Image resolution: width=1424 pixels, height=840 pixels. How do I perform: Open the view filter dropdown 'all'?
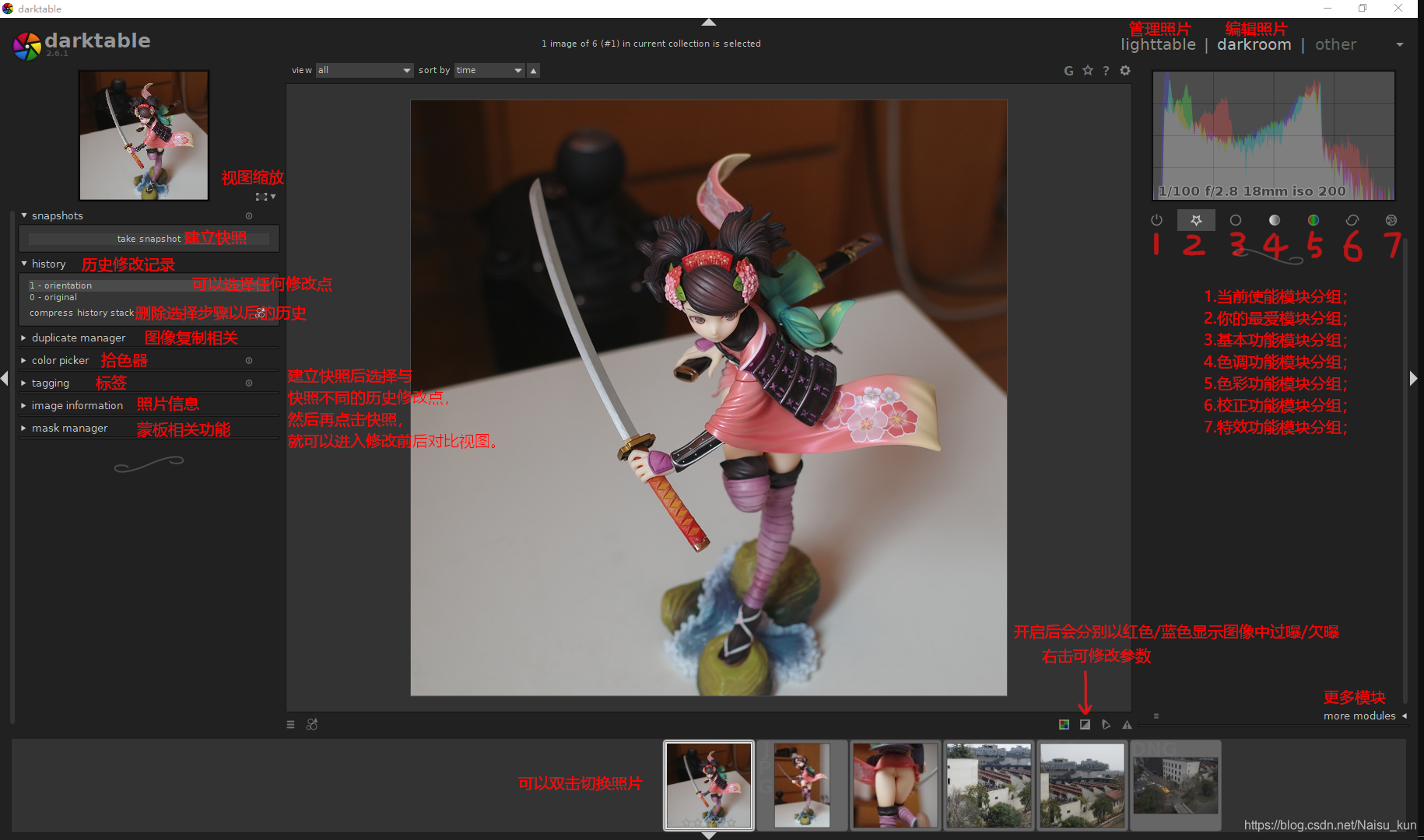pos(364,70)
